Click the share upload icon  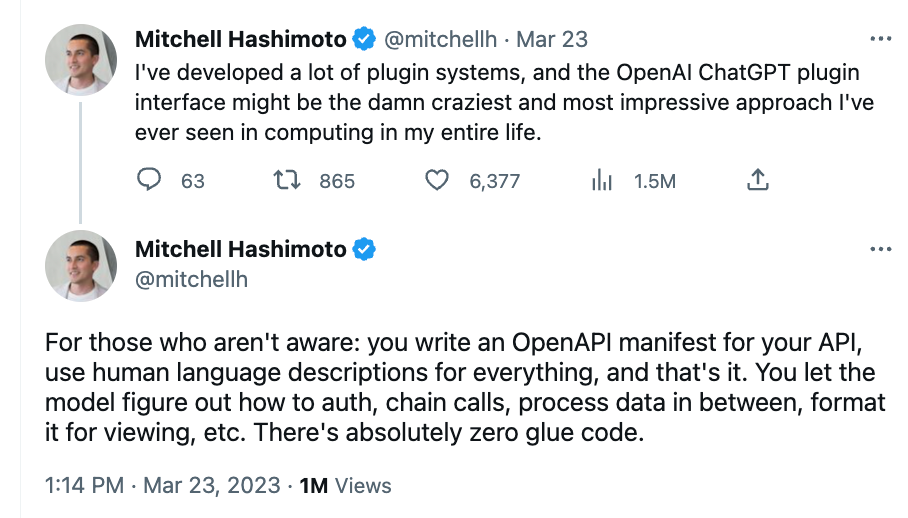757,179
